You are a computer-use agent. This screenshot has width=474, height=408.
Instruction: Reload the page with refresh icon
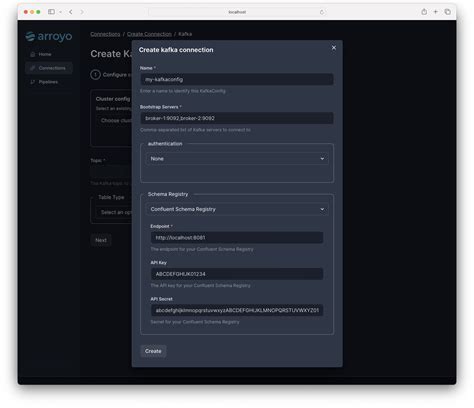pyautogui.click(x=322, y=12)
